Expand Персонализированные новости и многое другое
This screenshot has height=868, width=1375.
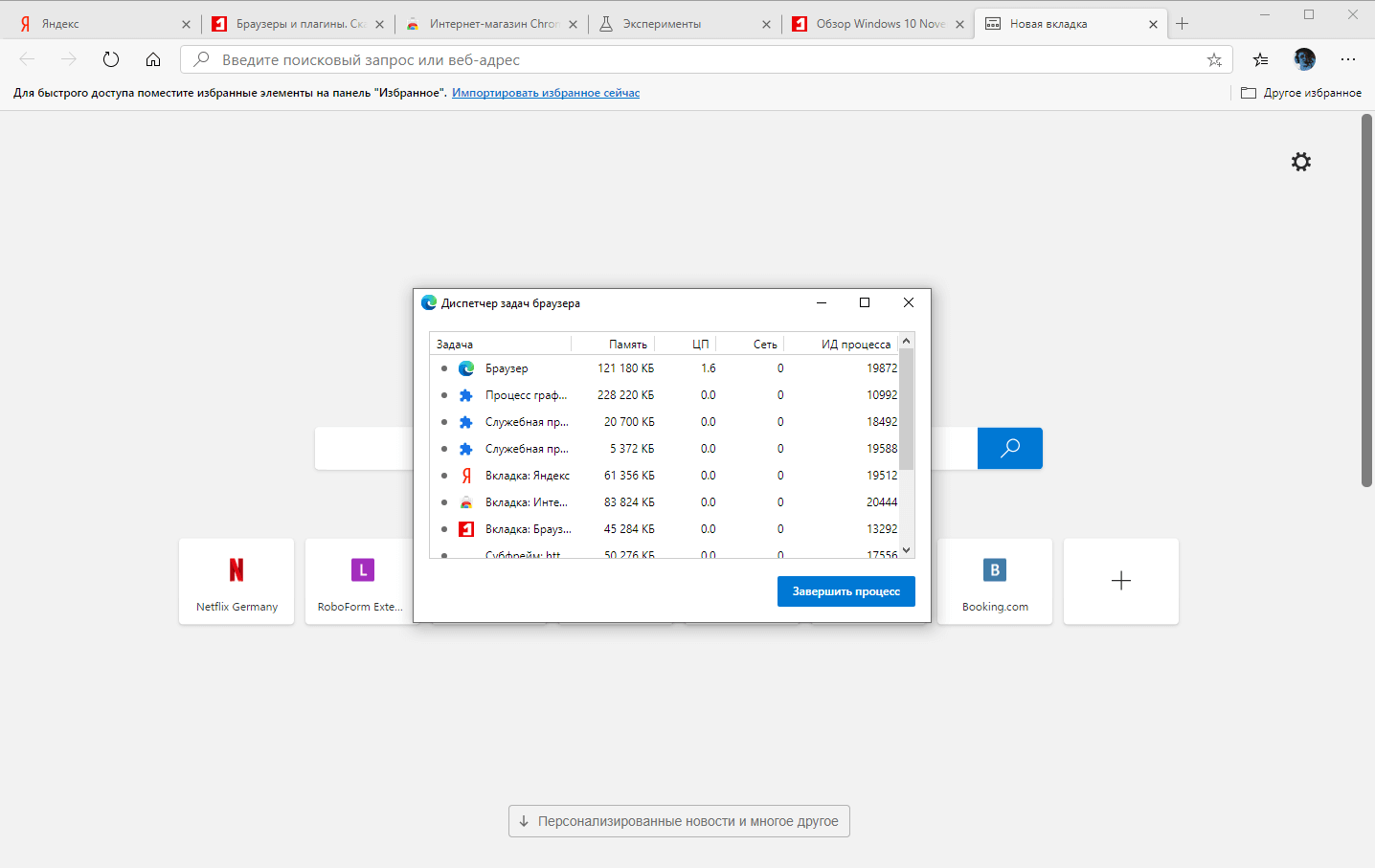679,821
